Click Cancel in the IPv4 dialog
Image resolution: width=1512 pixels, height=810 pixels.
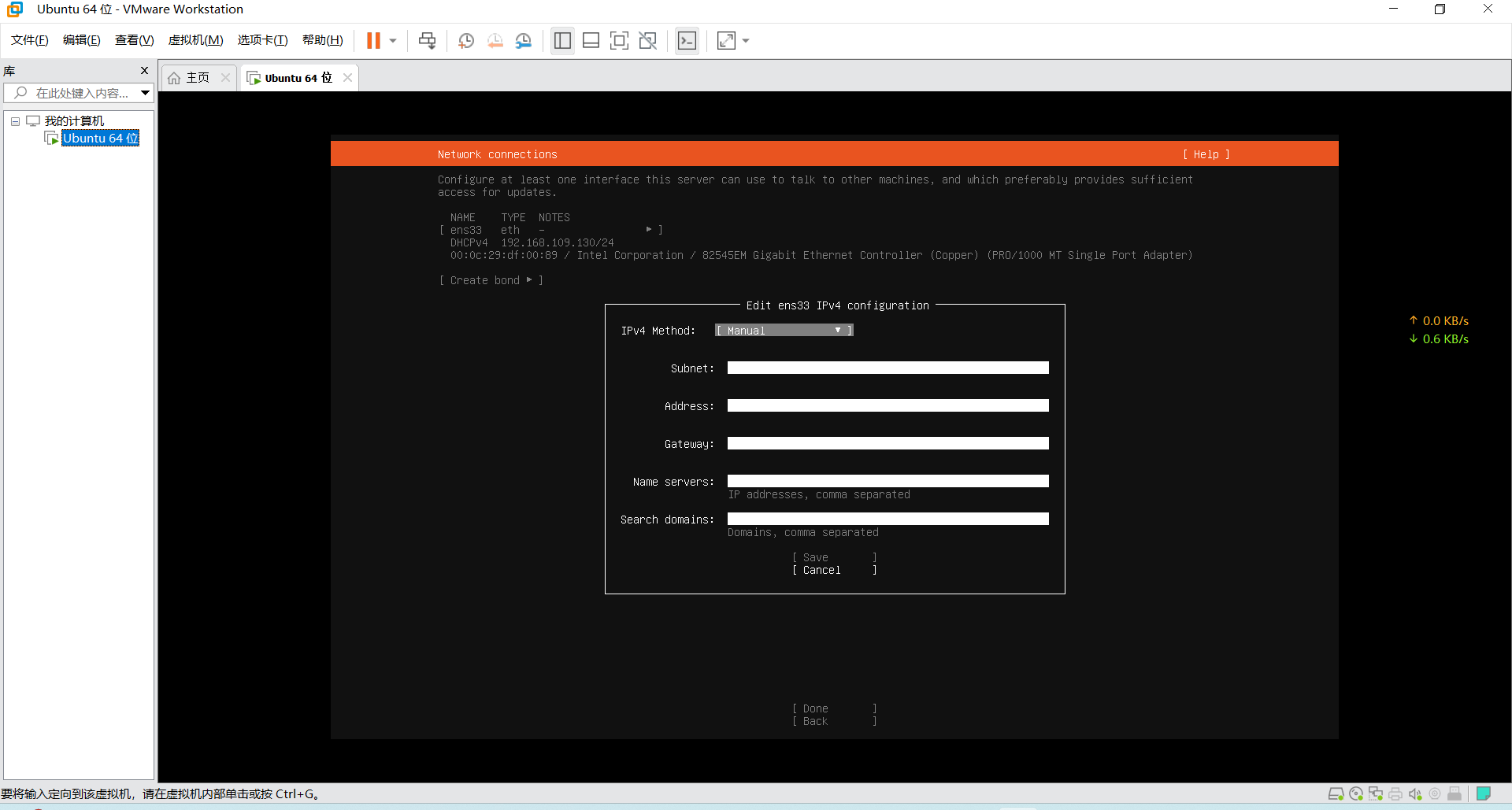pos(835,570)
